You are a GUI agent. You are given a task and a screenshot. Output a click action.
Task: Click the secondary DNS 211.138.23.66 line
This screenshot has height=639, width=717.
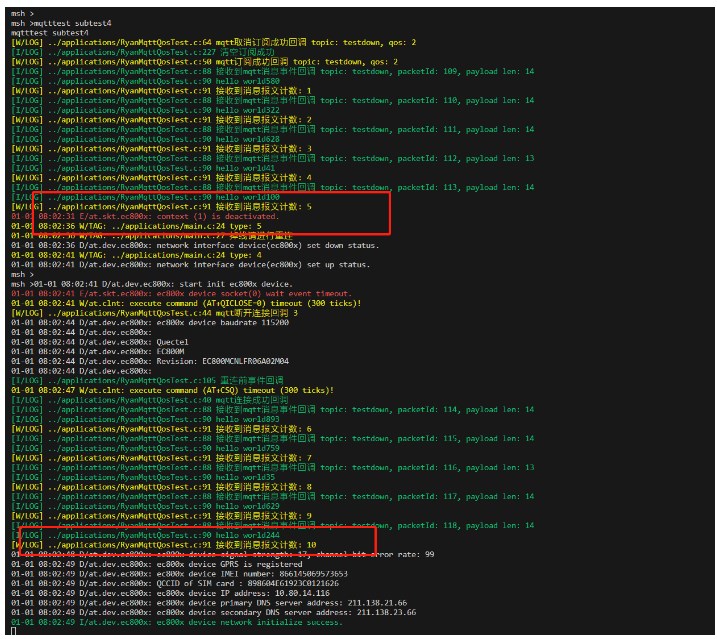pos(214,612)
